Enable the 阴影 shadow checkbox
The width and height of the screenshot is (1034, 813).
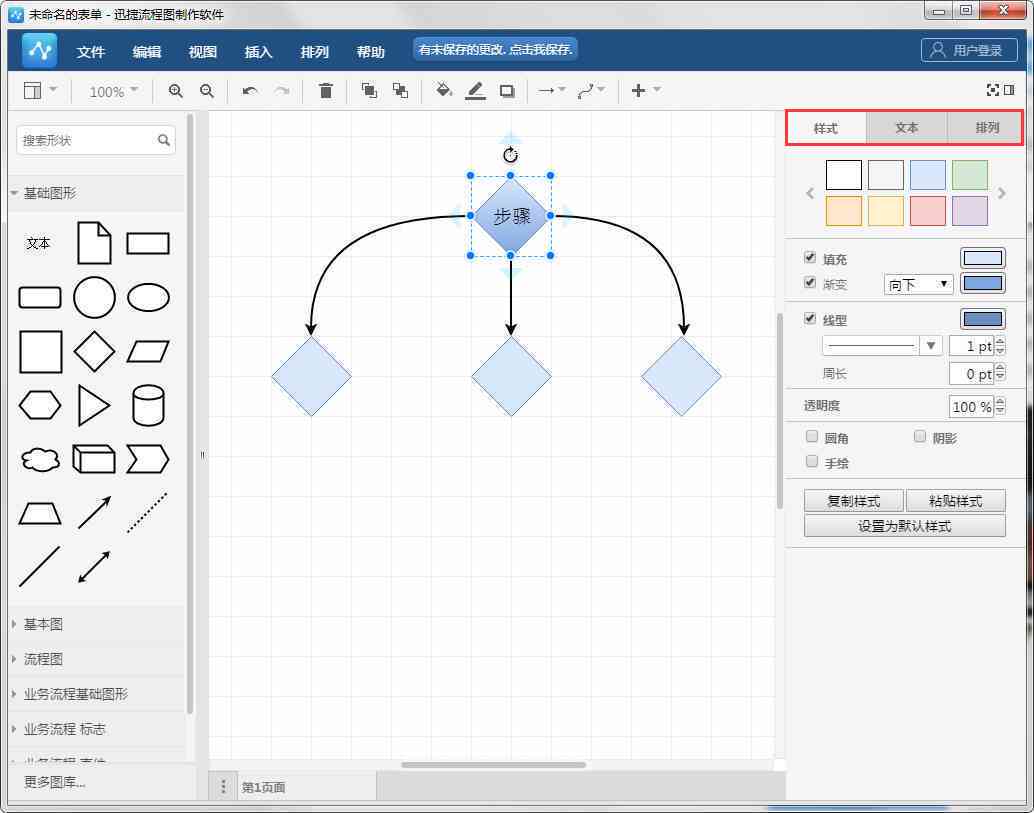tap(921, 436)
